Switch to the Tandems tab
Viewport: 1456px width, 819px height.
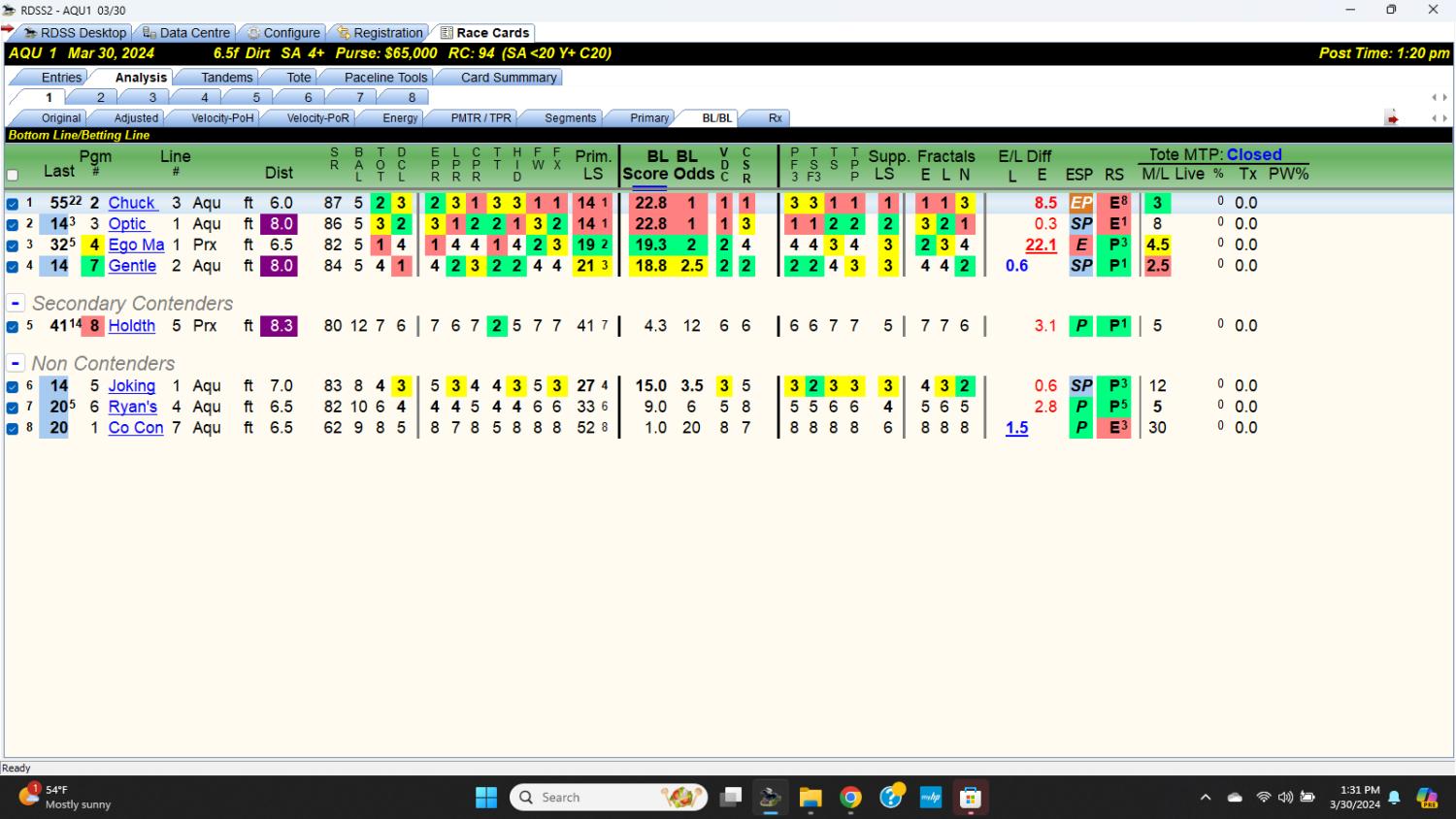[226, 78]
